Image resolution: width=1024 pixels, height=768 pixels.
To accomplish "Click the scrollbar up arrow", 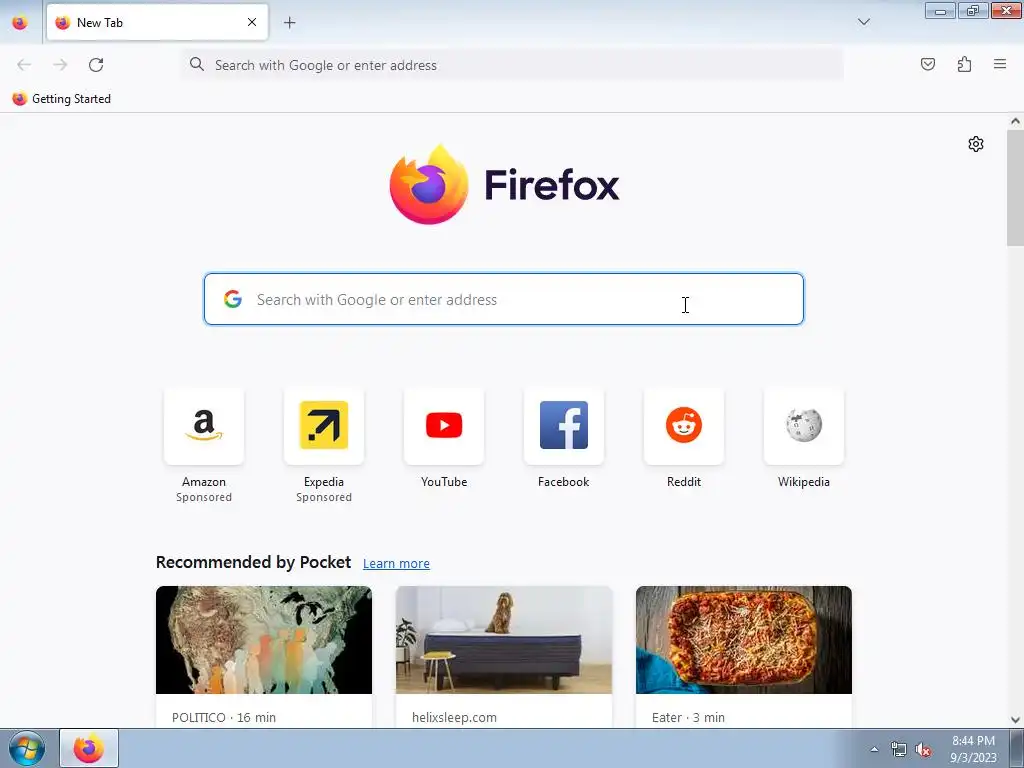I will point(1015,121).
